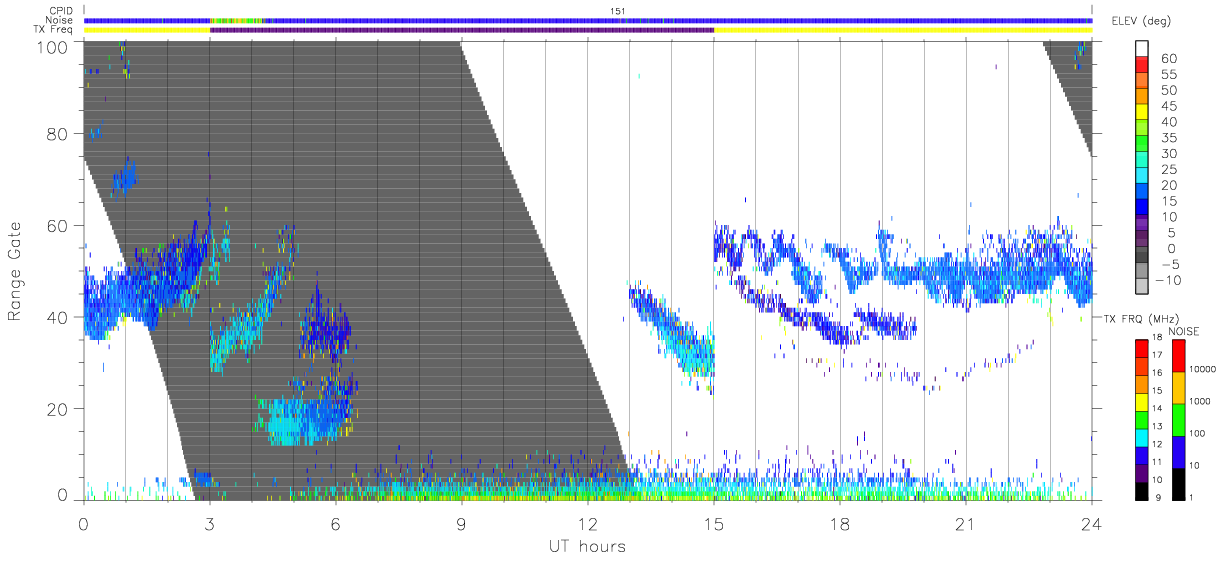Click the black segment of TX FRQ color bar

1143,489
